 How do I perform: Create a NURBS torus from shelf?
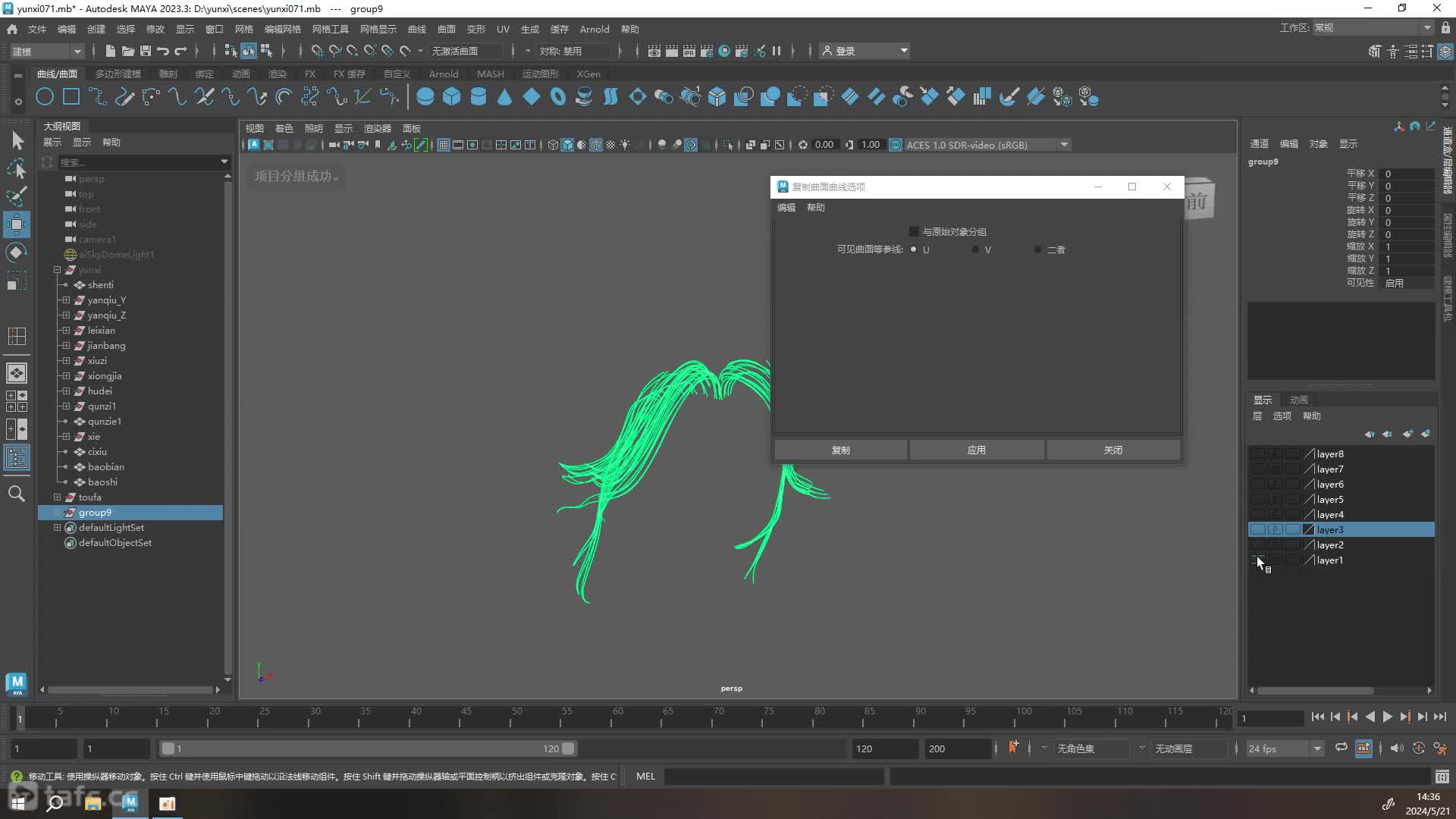pyautogui.click(x=558, y=97)
